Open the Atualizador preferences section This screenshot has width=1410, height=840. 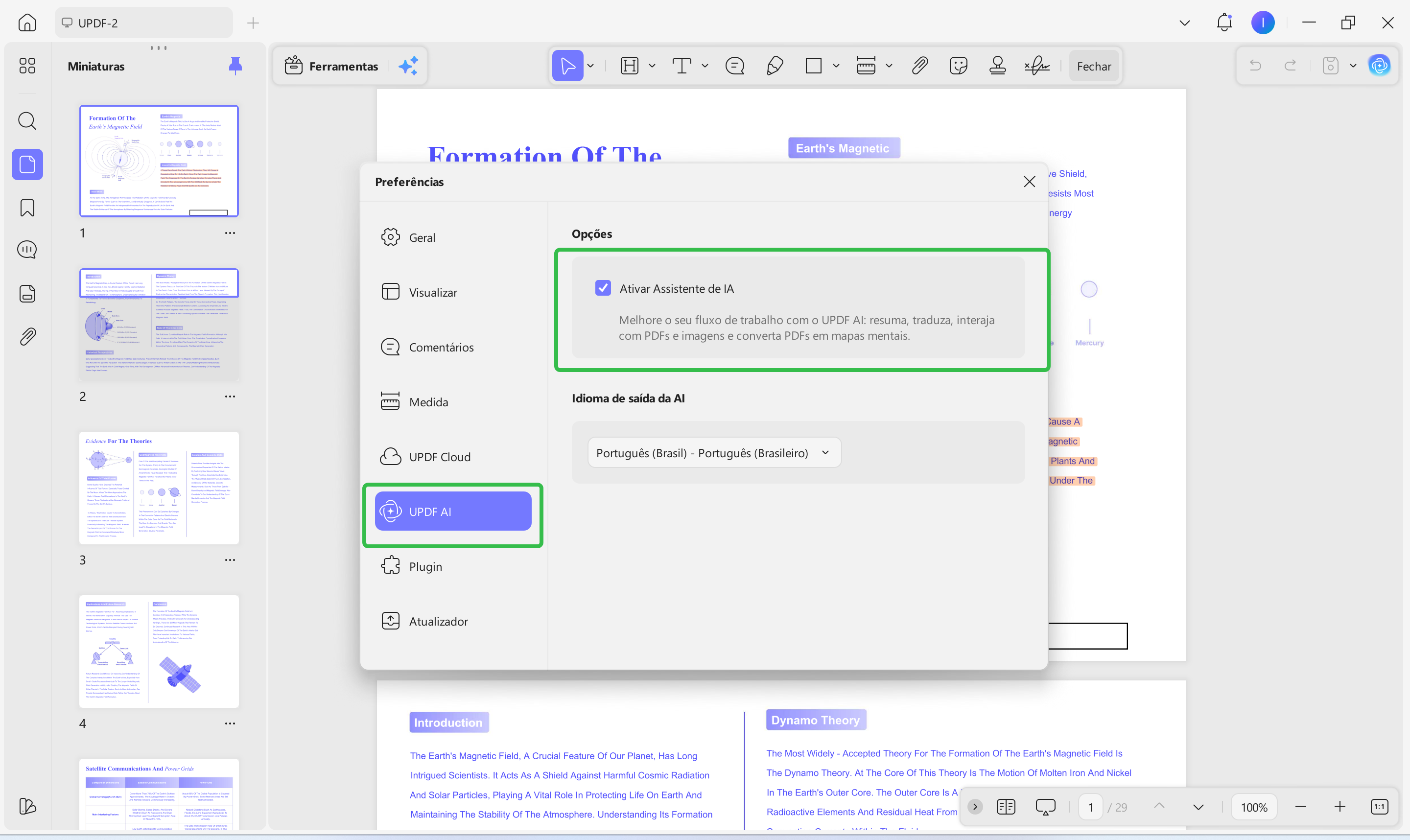[x=453, y=622]
